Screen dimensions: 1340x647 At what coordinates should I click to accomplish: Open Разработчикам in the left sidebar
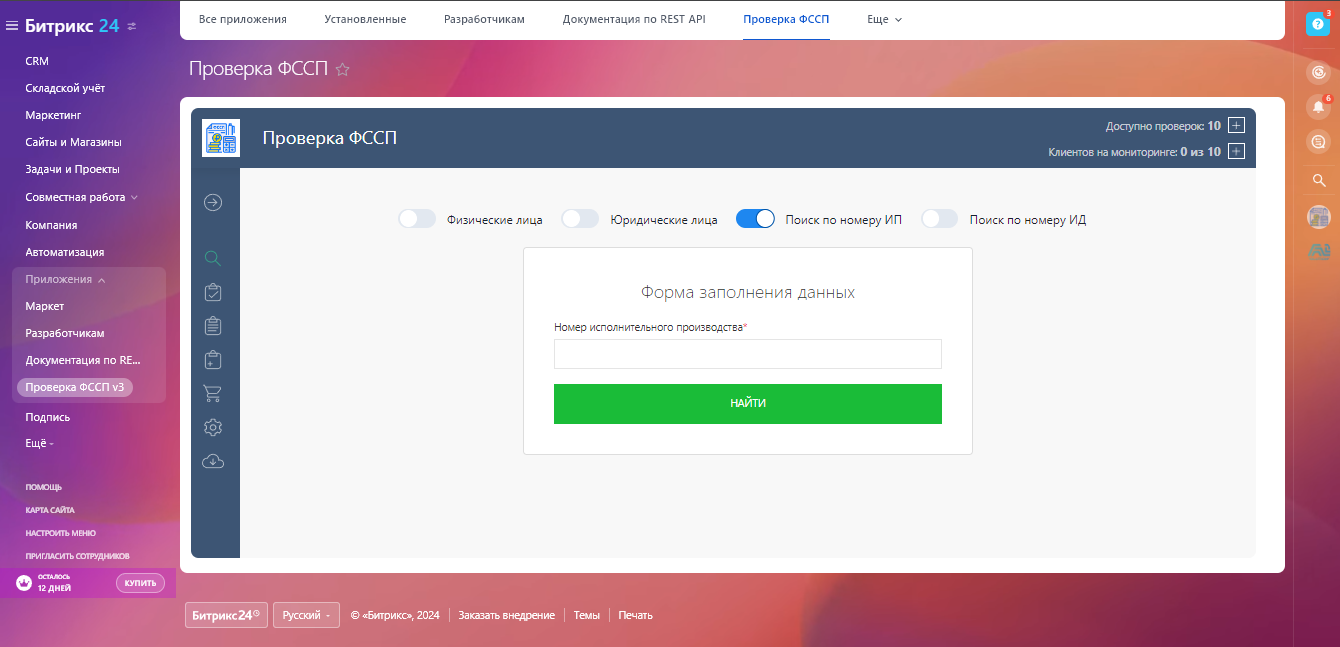point(65,333)
